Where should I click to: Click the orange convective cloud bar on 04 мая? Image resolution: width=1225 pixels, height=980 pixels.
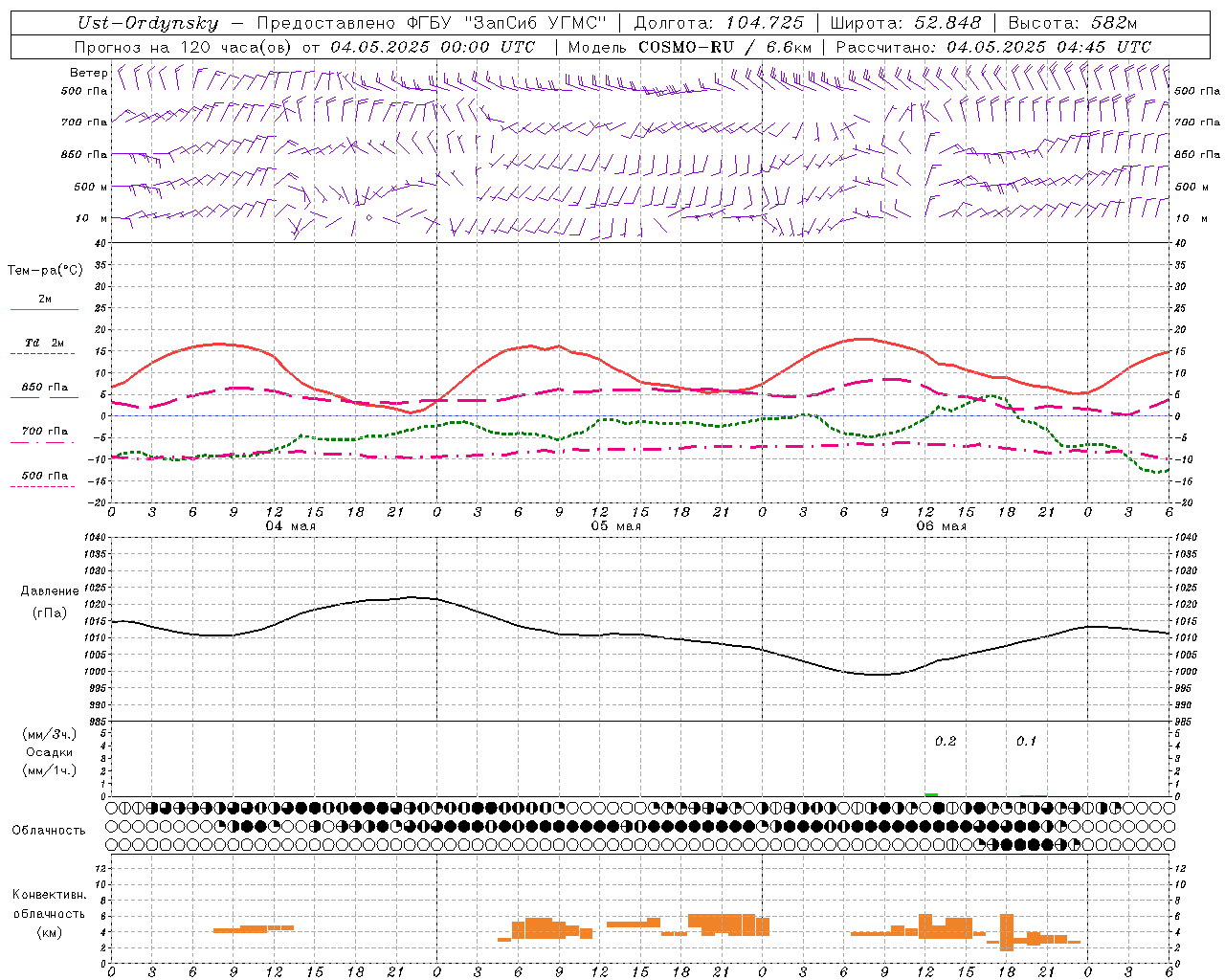(x=254, y=928)
